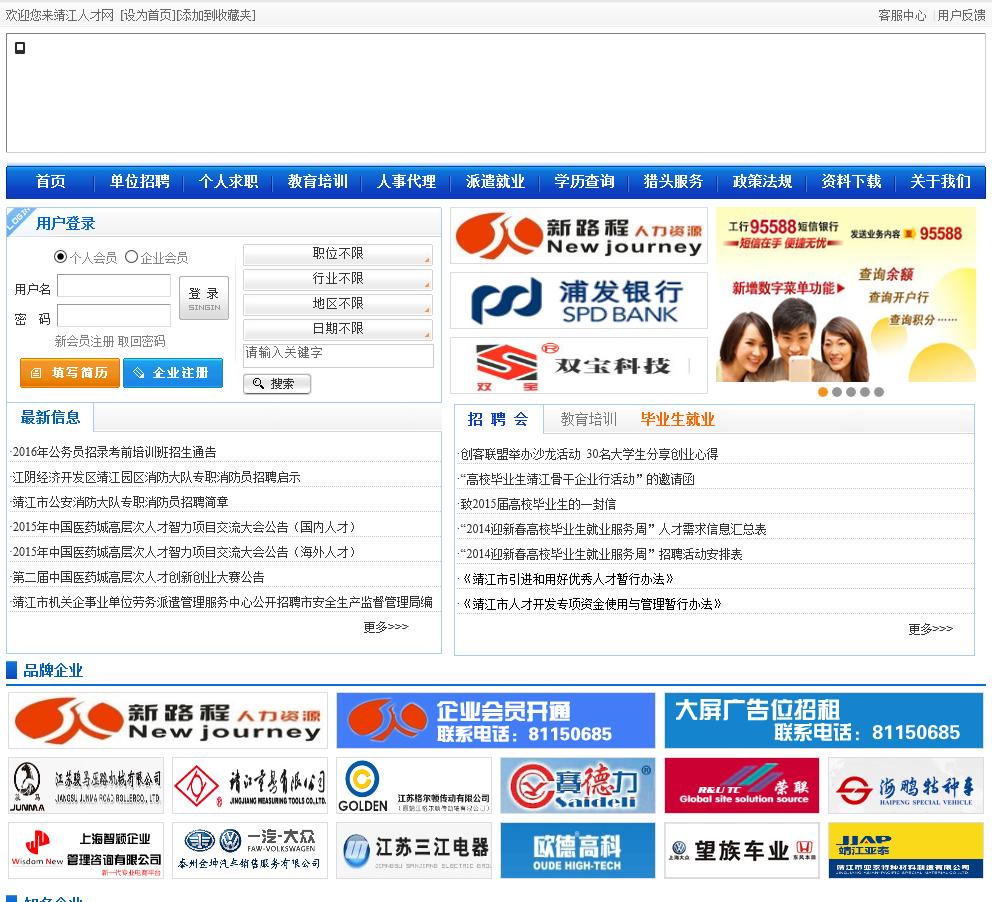Viewport: 992px width, 902px height.
Task: Open the 海鹏特种车 logo
Action: [906, 786]
